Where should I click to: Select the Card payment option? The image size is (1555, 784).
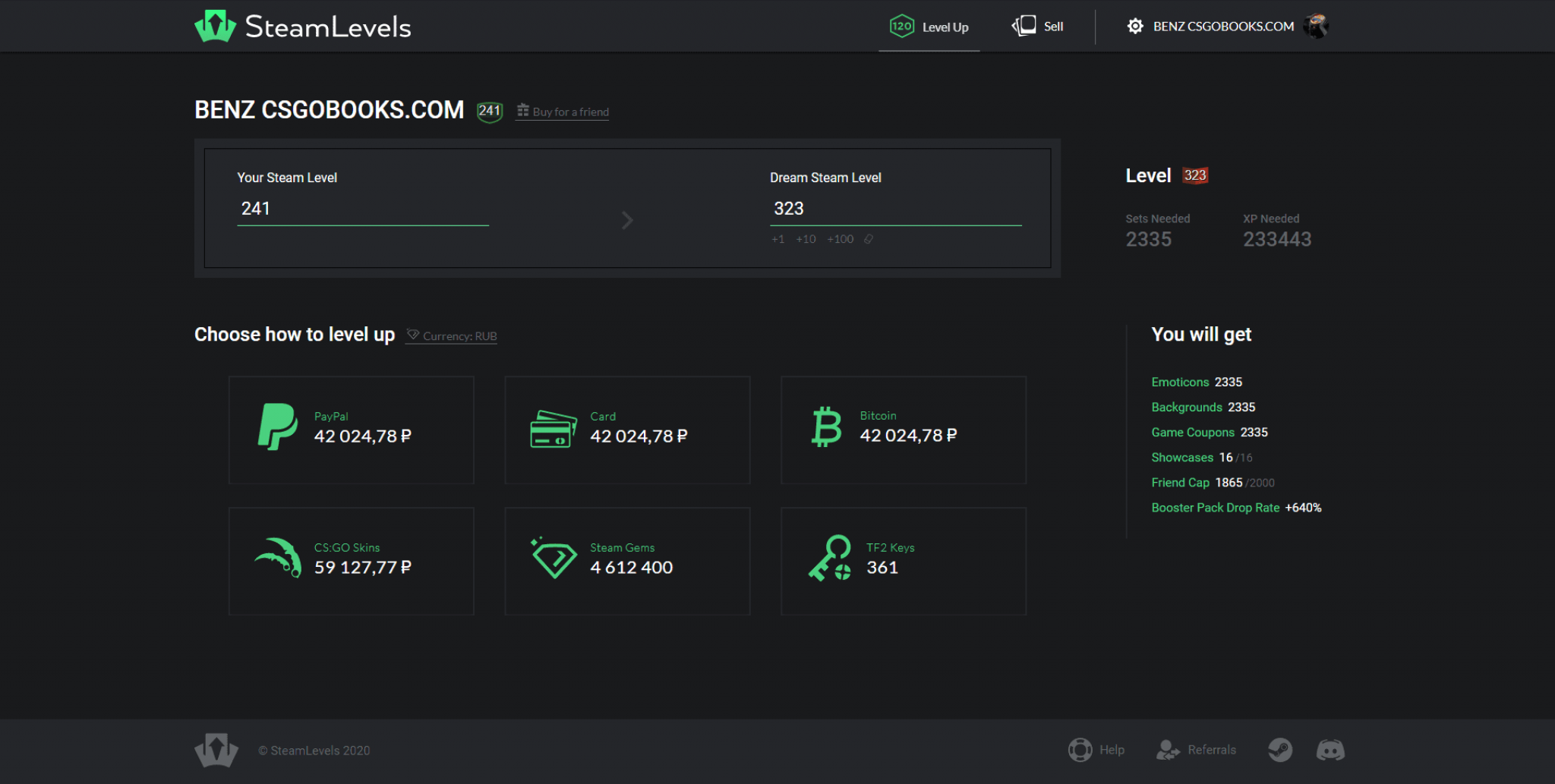[627, 430]
